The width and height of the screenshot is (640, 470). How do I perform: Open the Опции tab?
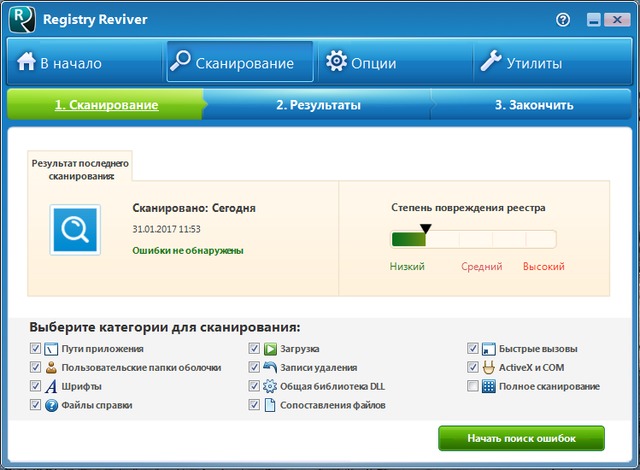tap(361, 64)
